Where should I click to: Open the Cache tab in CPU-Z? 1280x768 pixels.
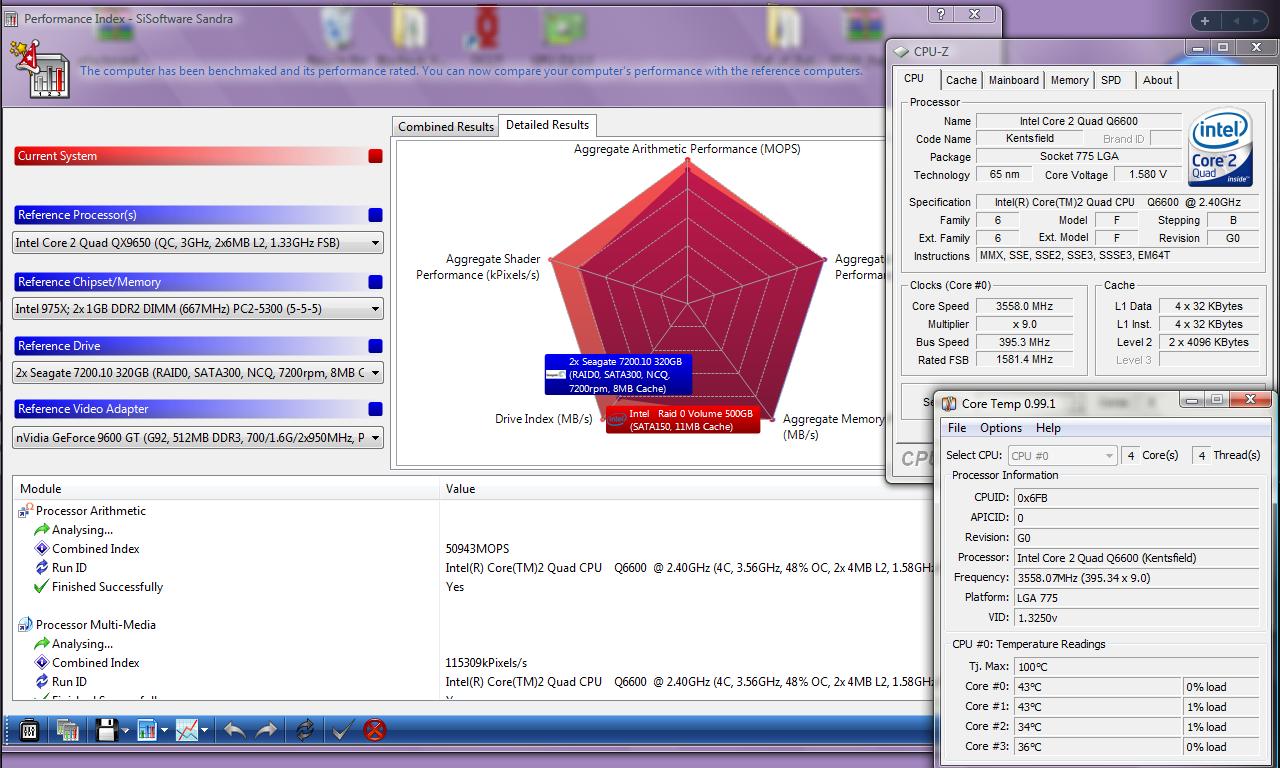(961, 80)
